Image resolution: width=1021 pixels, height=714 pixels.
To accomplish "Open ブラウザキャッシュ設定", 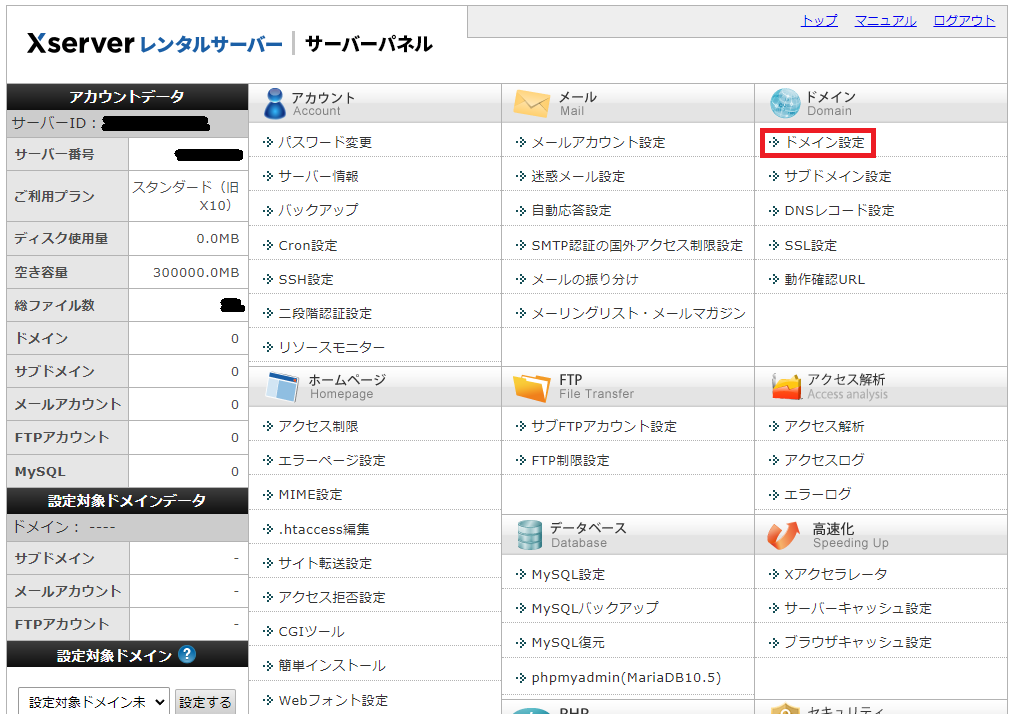I will [858, 642].
